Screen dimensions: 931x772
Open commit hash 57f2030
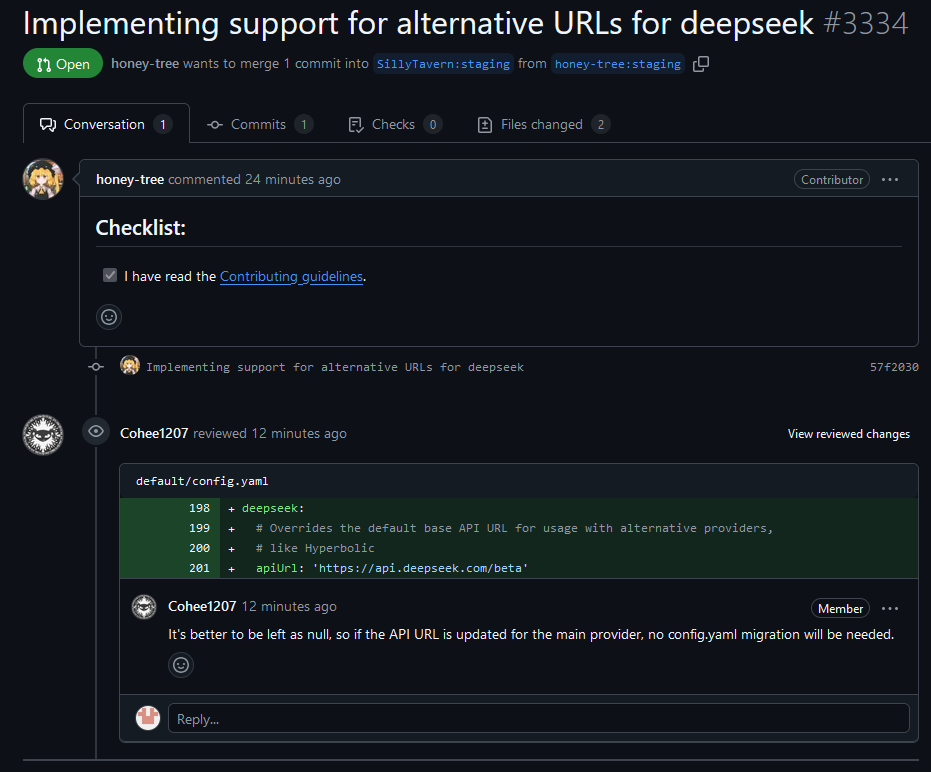pos(894,367)
